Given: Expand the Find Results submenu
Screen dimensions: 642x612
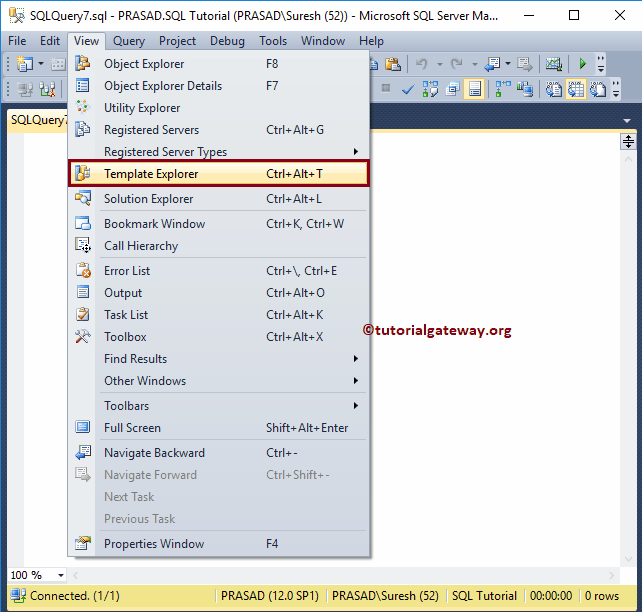Looking at the screenshot, I should tap(219, 359).
